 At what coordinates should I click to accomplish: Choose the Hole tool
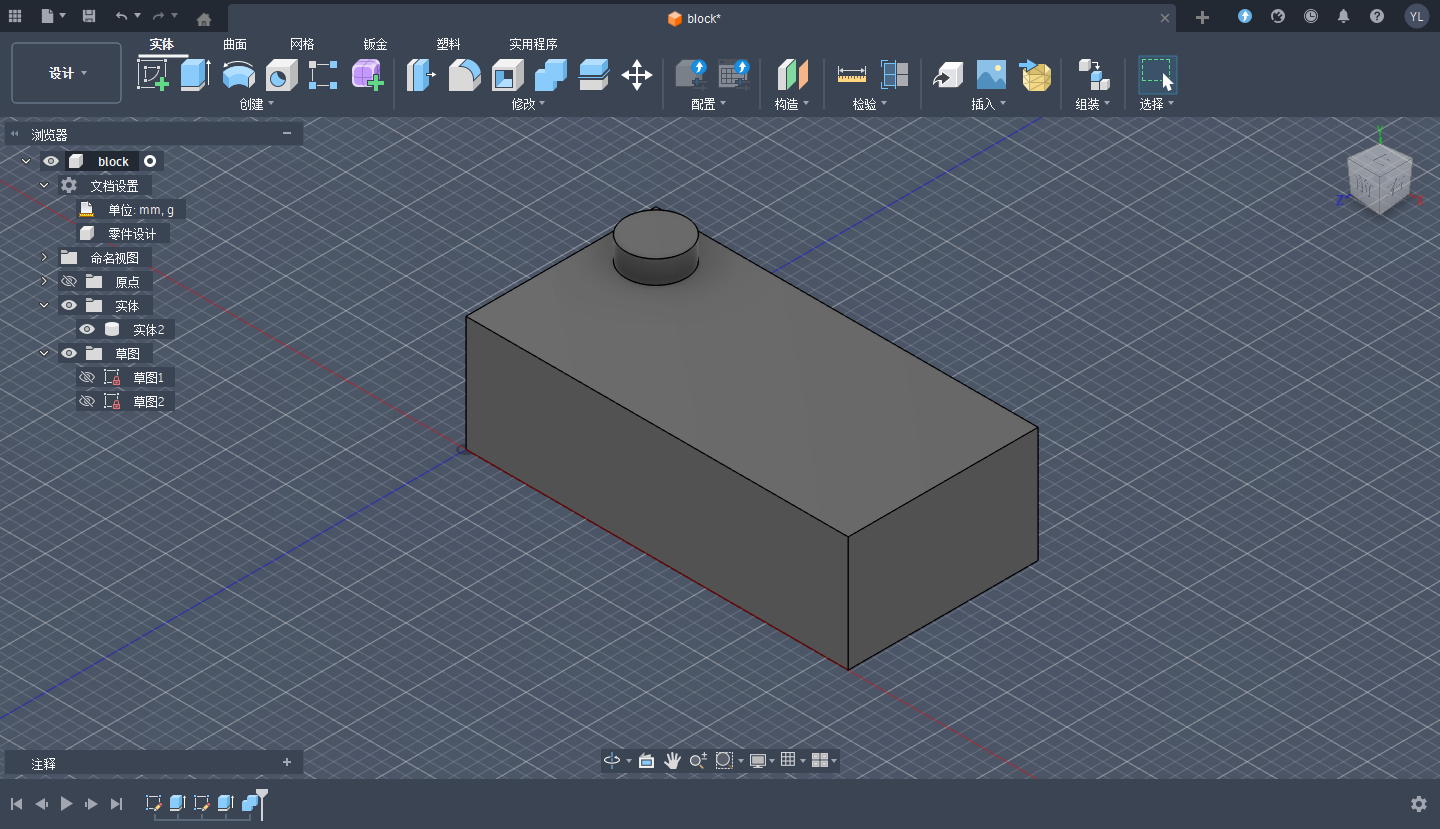[x=281, y=75]
